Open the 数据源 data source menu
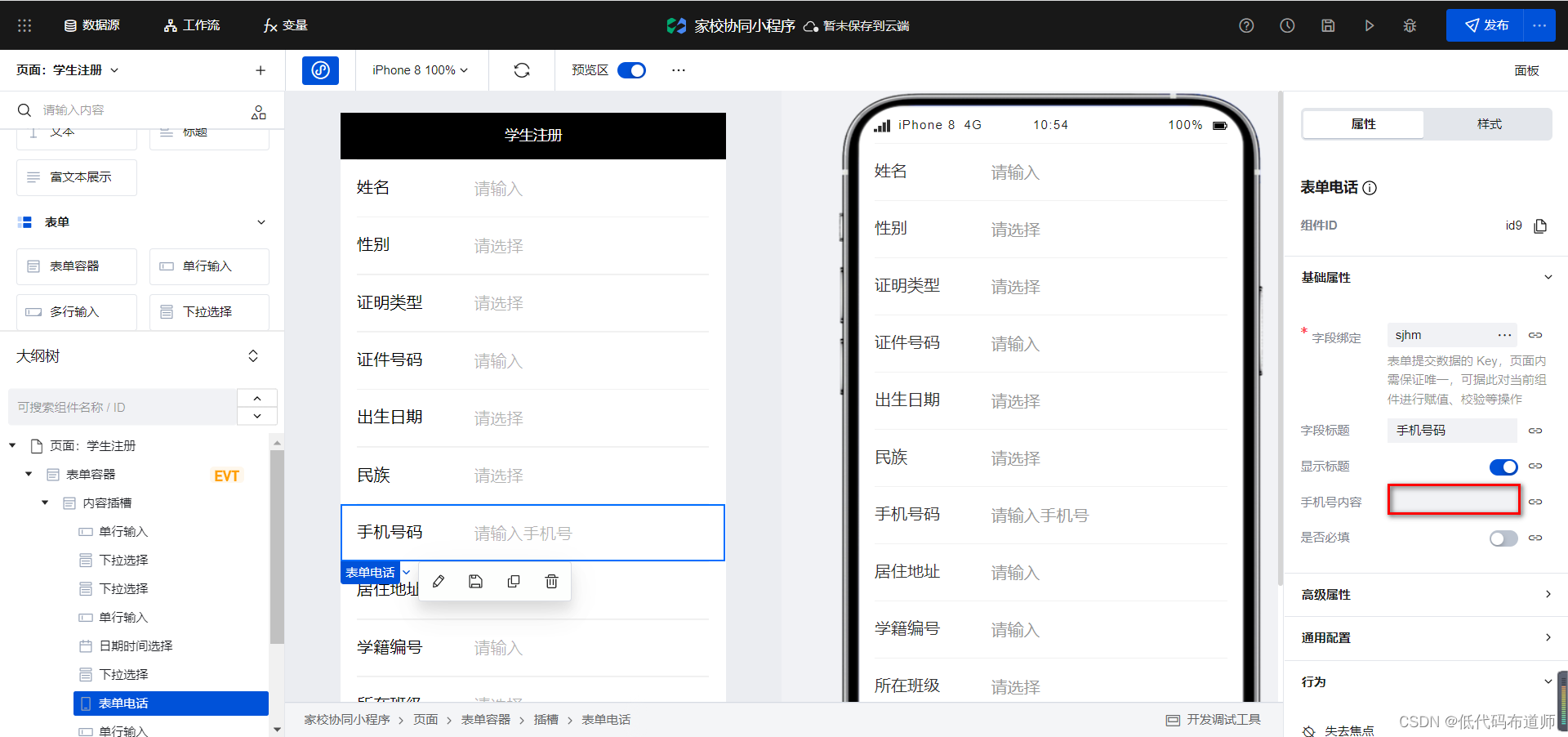This screenshot has width=1568, height=737. [92, 25]
